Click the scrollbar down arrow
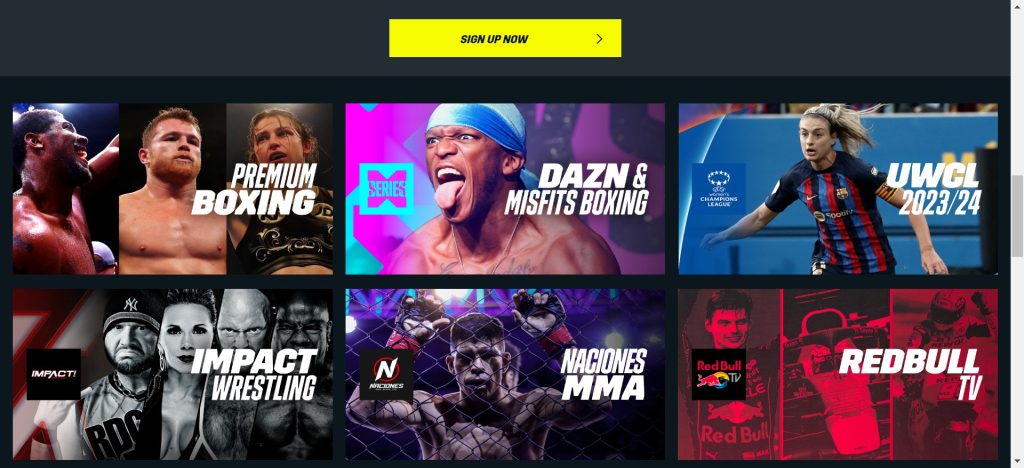 (x=1017, y=462)
